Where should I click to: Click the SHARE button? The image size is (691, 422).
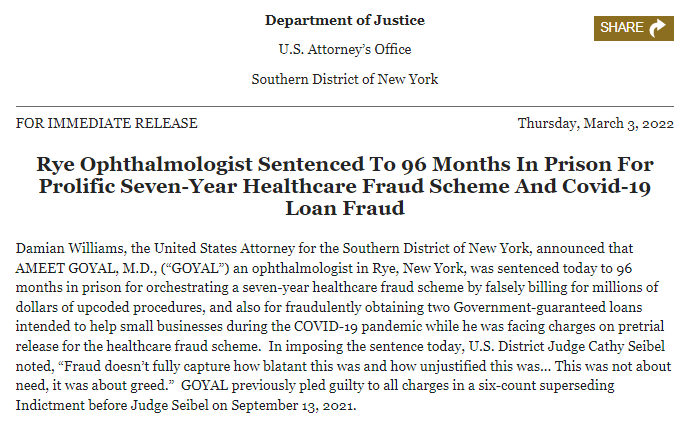633,28
